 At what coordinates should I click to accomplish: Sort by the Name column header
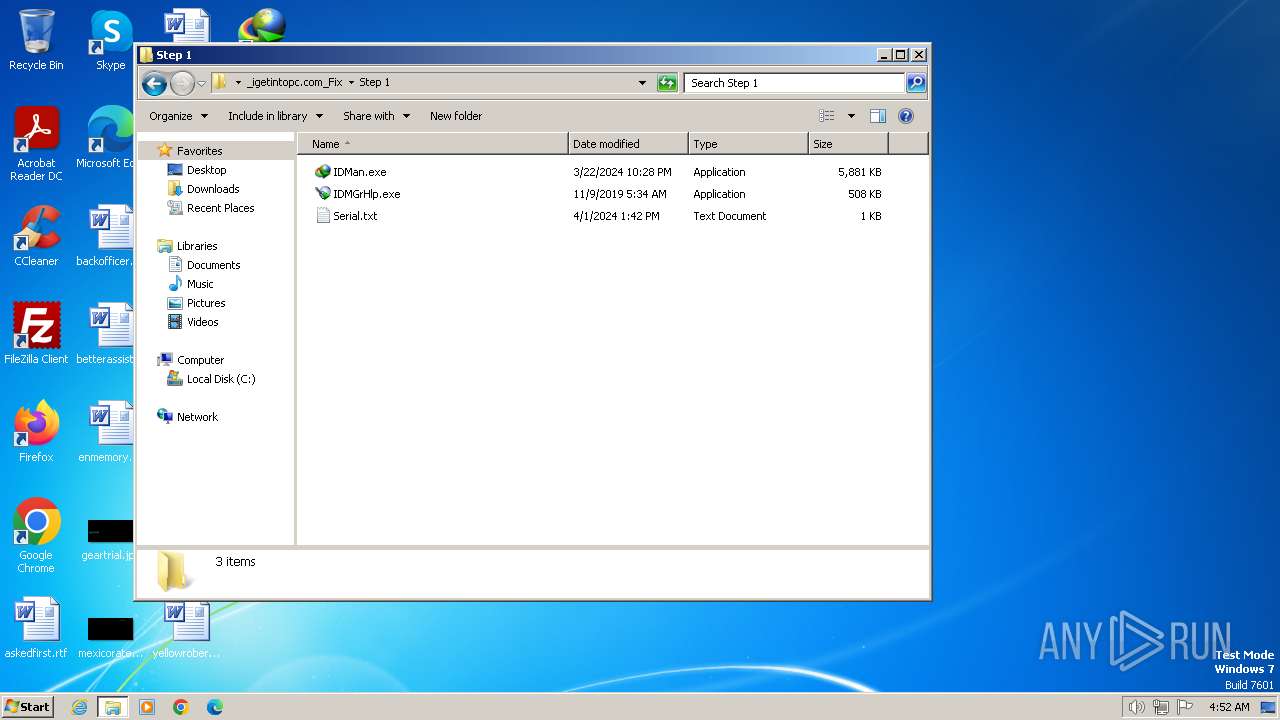pyautogui.click(x=433, y=144)
